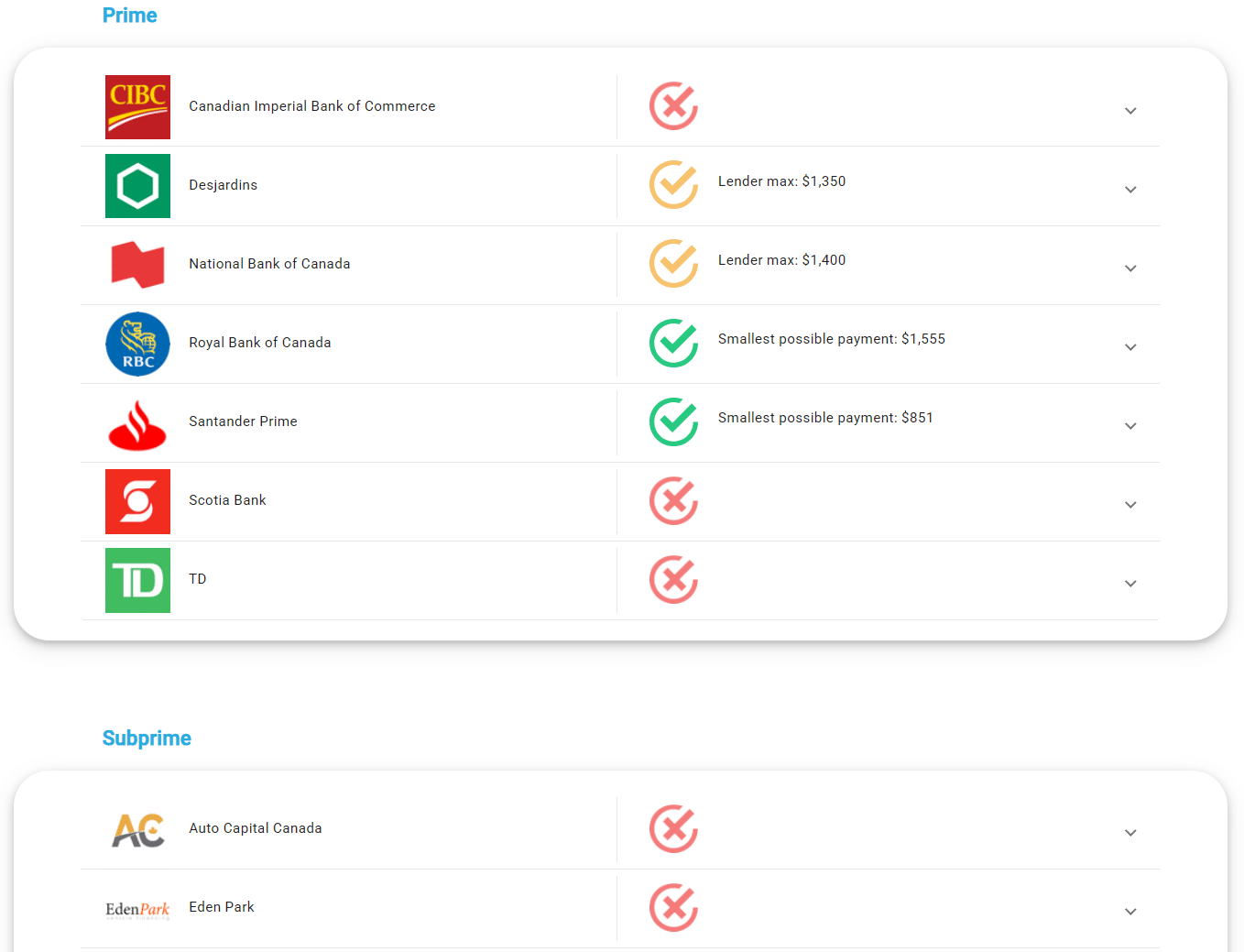Click the TD green logo
The width and height of the screenshot is (1244, 952).
click(x=137, y=580)
